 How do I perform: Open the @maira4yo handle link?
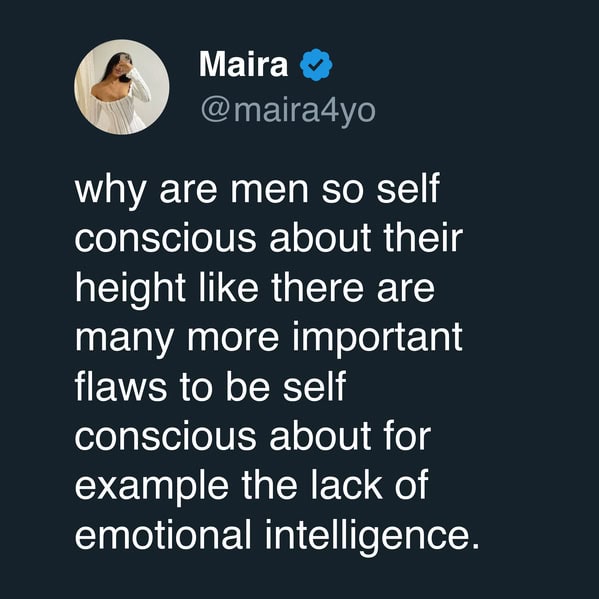click(288, 111)
